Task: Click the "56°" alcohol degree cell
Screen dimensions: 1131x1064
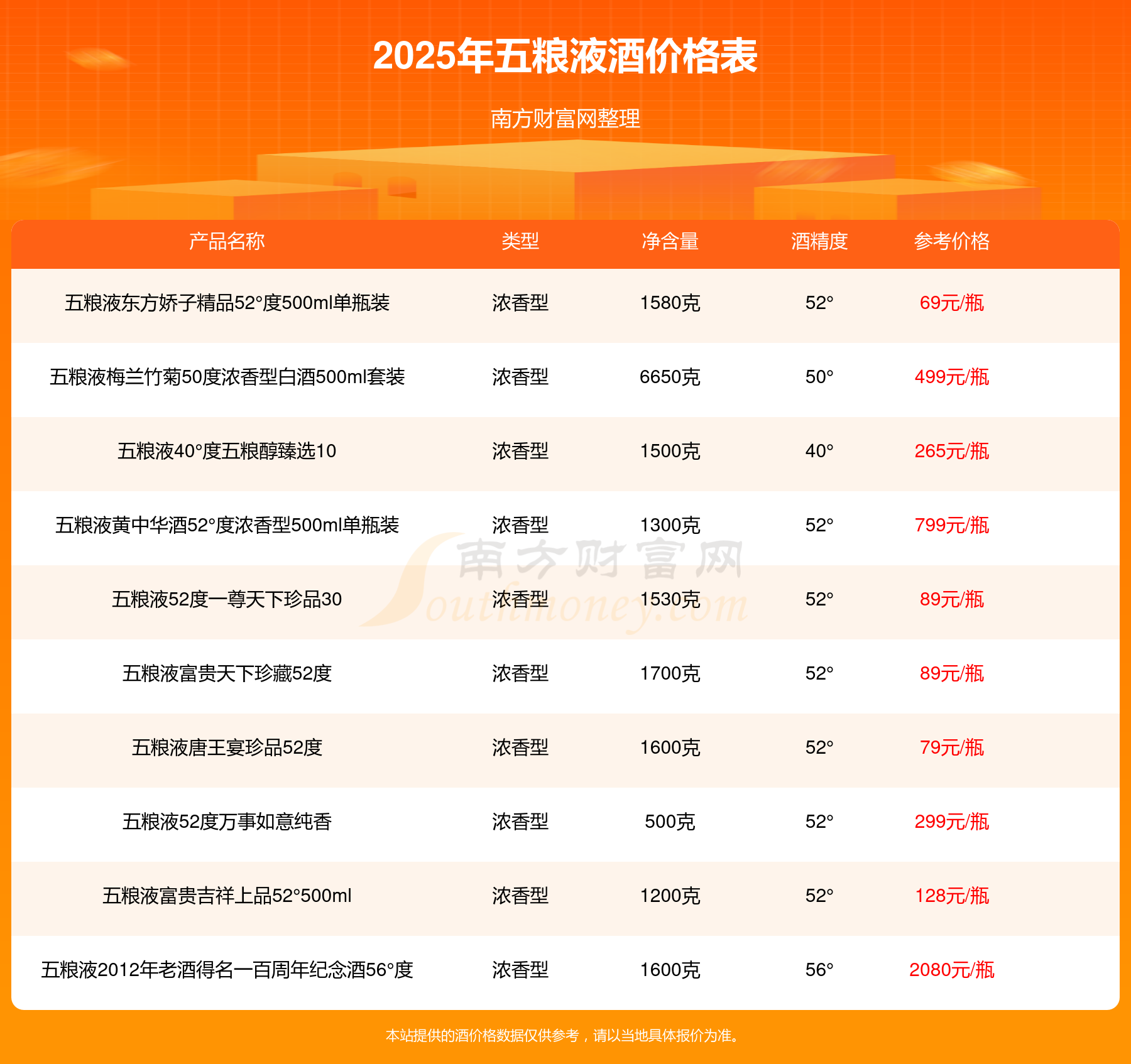Action: [819, 970]
